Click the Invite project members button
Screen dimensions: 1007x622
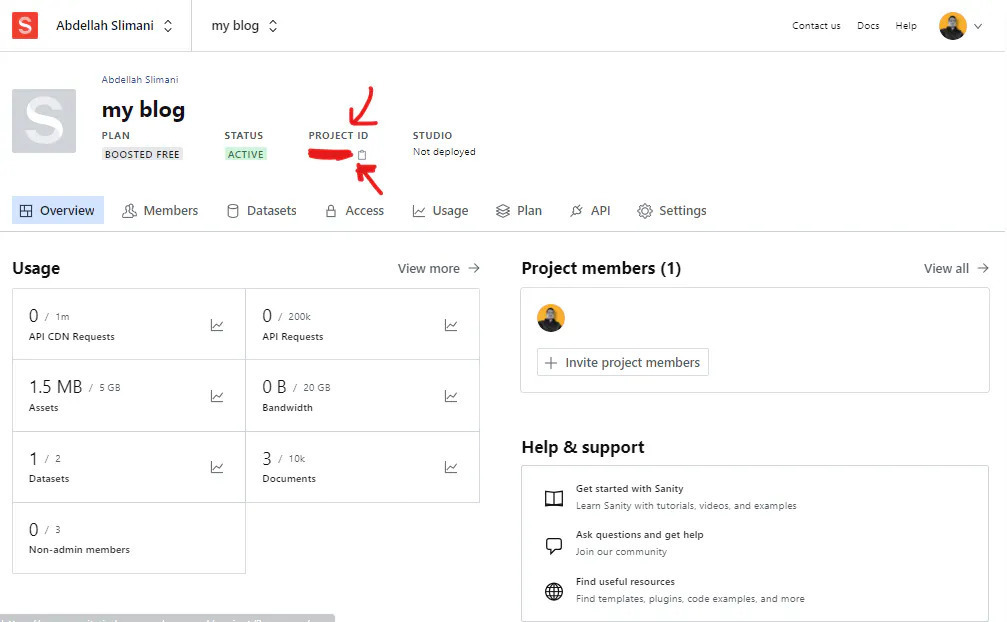tap(622, 362)
